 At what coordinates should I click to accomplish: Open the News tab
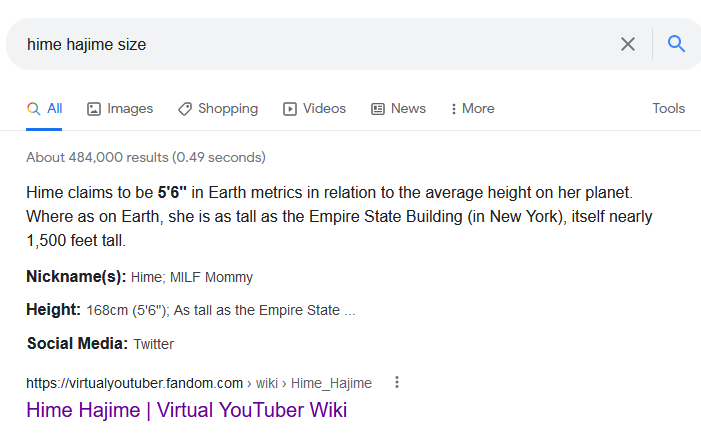[398, 109]
